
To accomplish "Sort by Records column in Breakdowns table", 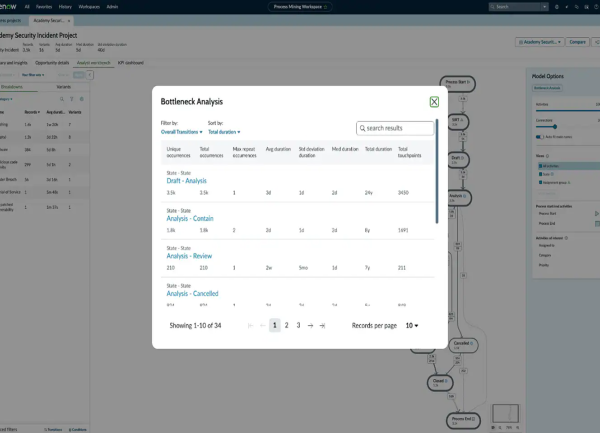I will 32,112.
